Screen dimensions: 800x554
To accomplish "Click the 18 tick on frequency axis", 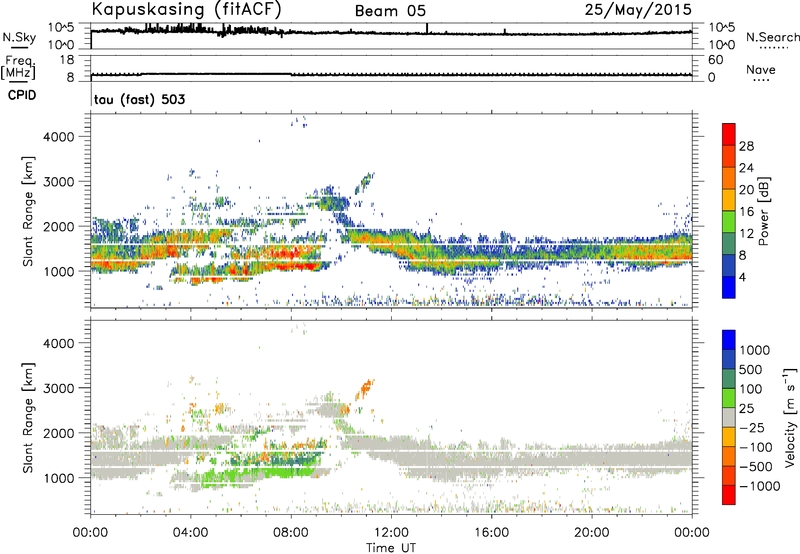I will tap(67, 60).
